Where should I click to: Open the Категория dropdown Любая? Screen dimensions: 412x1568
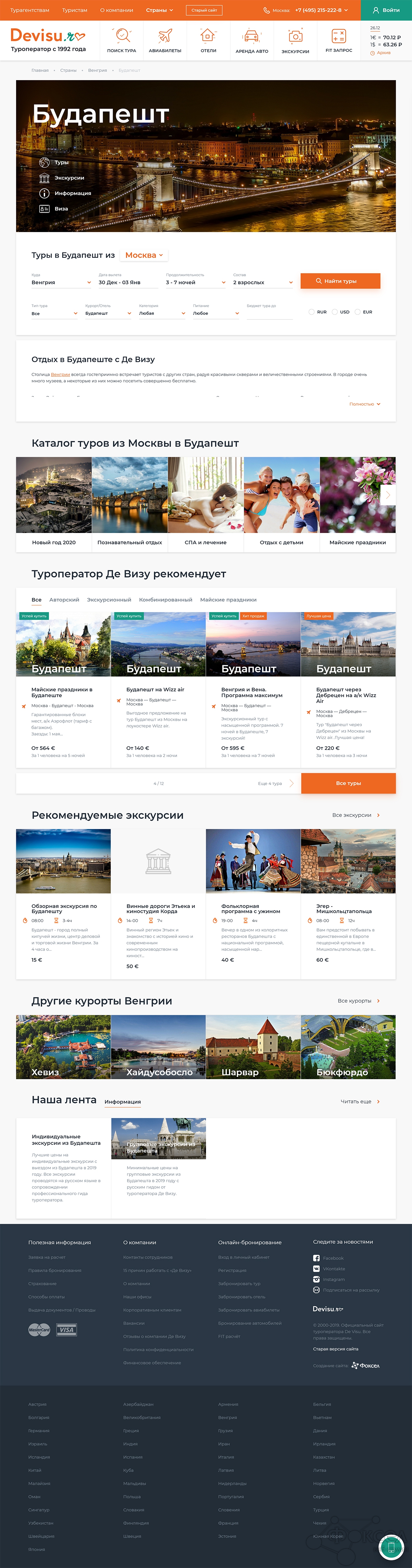coord(163,313)
